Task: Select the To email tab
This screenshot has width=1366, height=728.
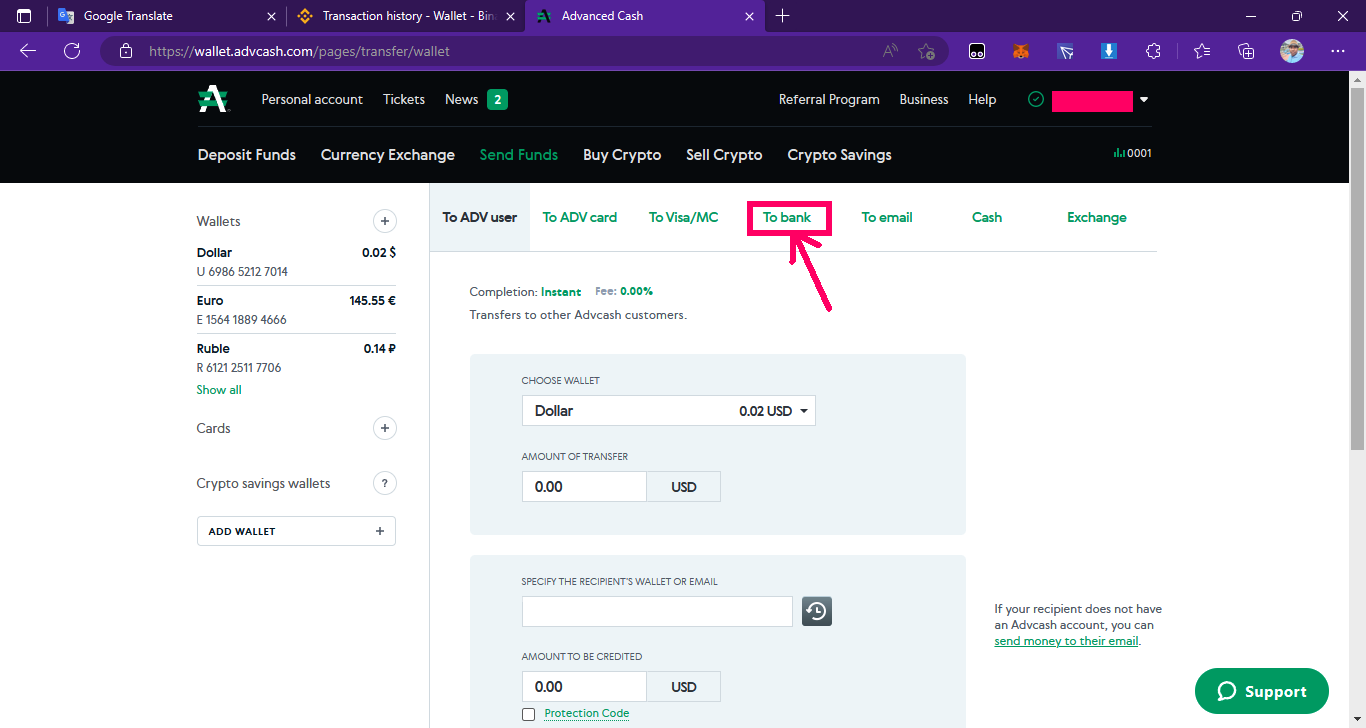Action: [887, 217]
